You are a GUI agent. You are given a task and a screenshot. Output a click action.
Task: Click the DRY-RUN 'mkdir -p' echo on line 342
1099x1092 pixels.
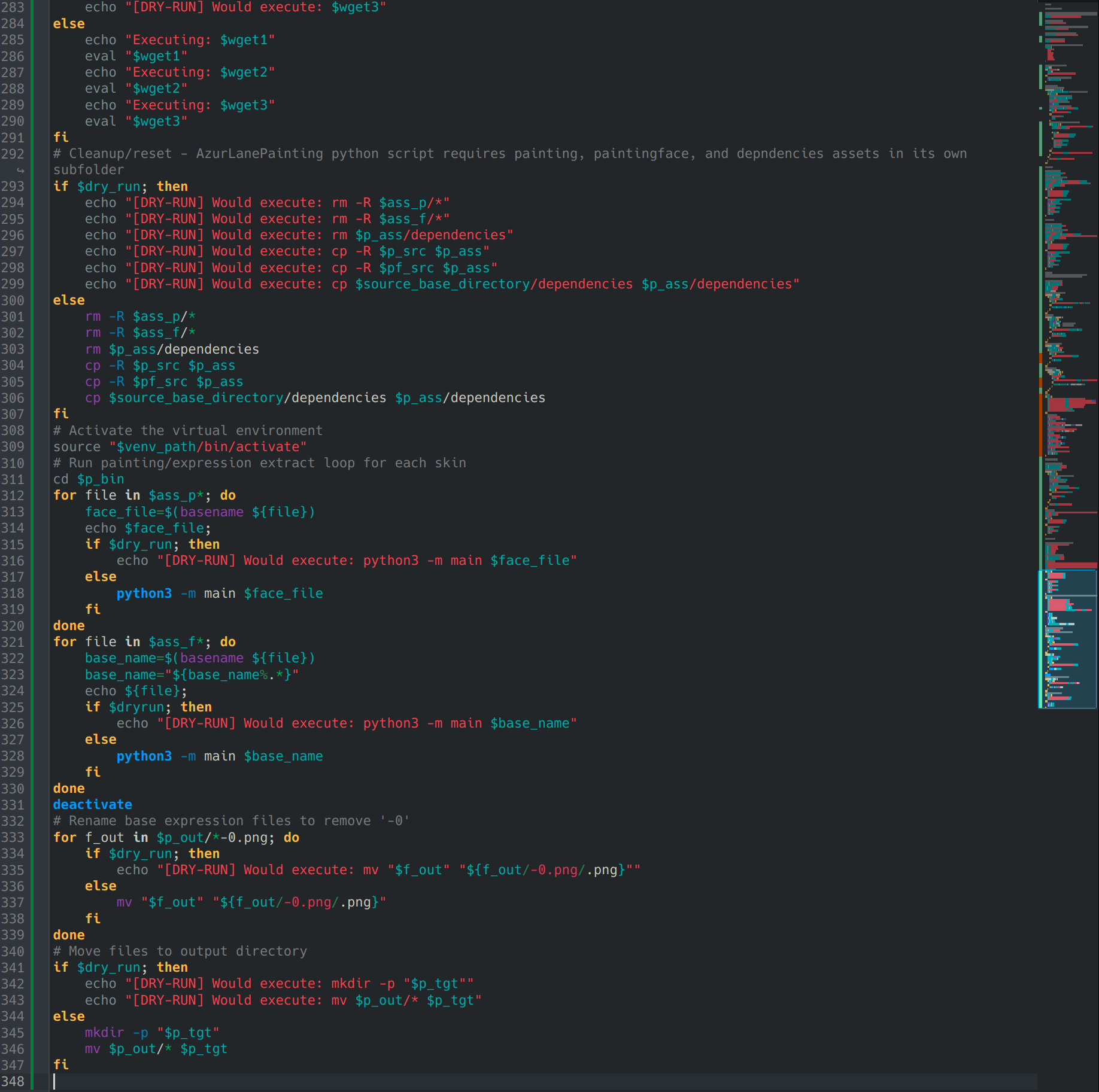click(279, 984)
